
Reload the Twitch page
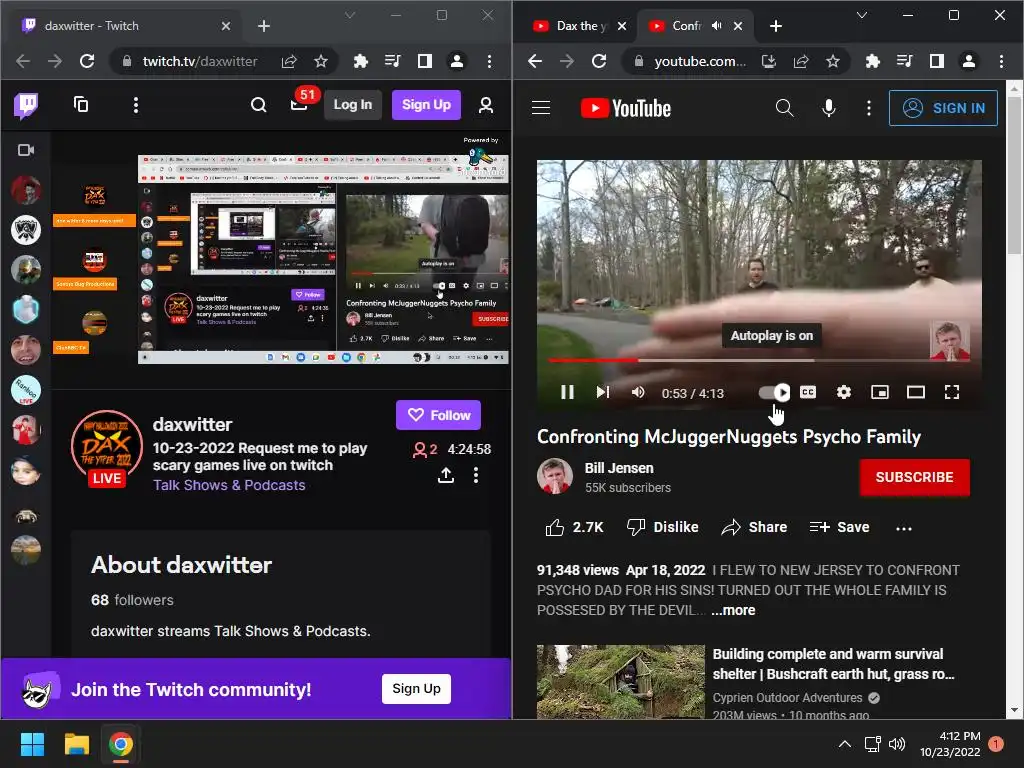pos(87,61)
